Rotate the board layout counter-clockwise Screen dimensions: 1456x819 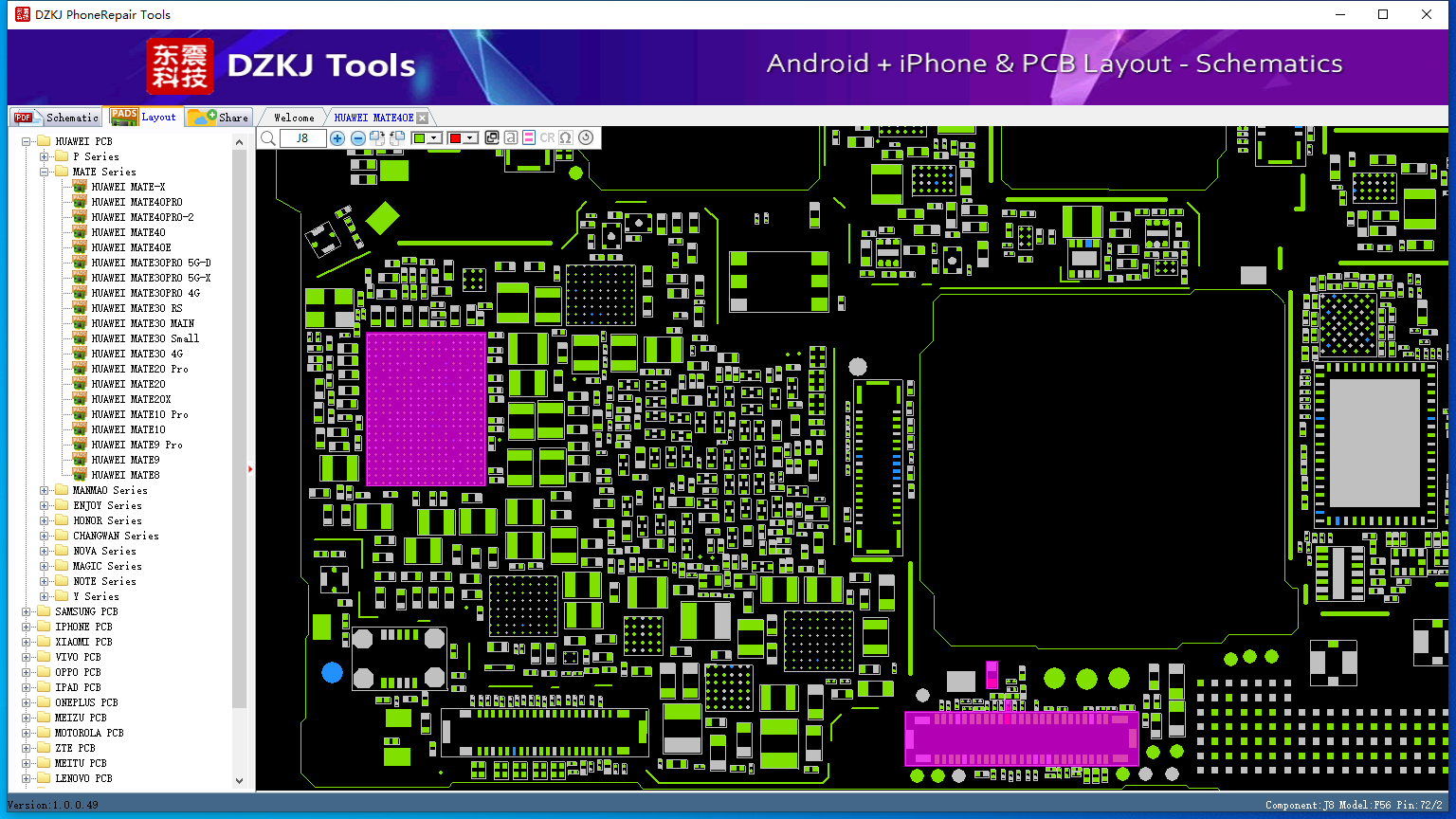coord(397,138)
